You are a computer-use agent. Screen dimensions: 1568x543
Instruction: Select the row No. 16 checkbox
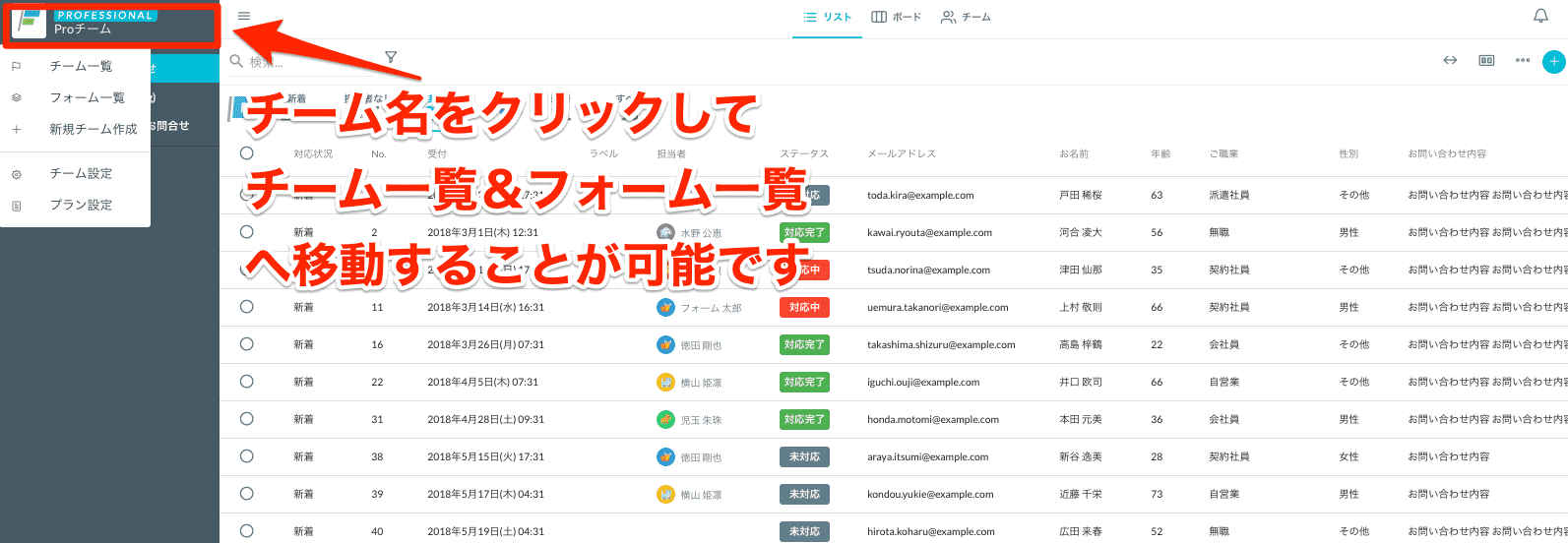pyautogui.click(x=247, y=344)
